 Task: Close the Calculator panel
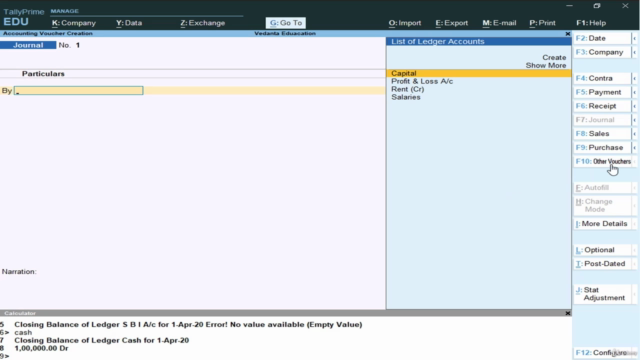(567, 313)
